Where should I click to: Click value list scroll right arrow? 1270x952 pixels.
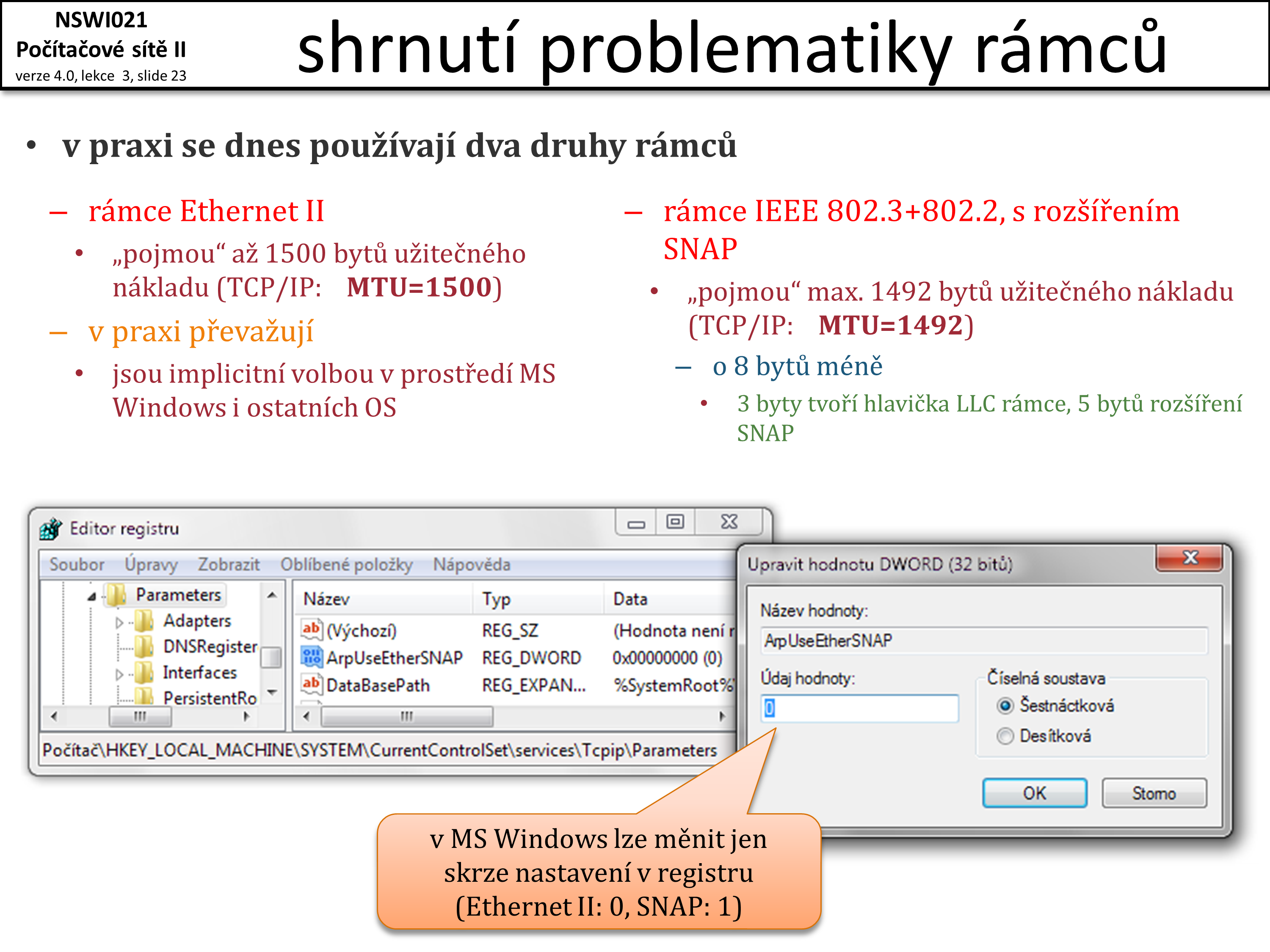[722, 716]
